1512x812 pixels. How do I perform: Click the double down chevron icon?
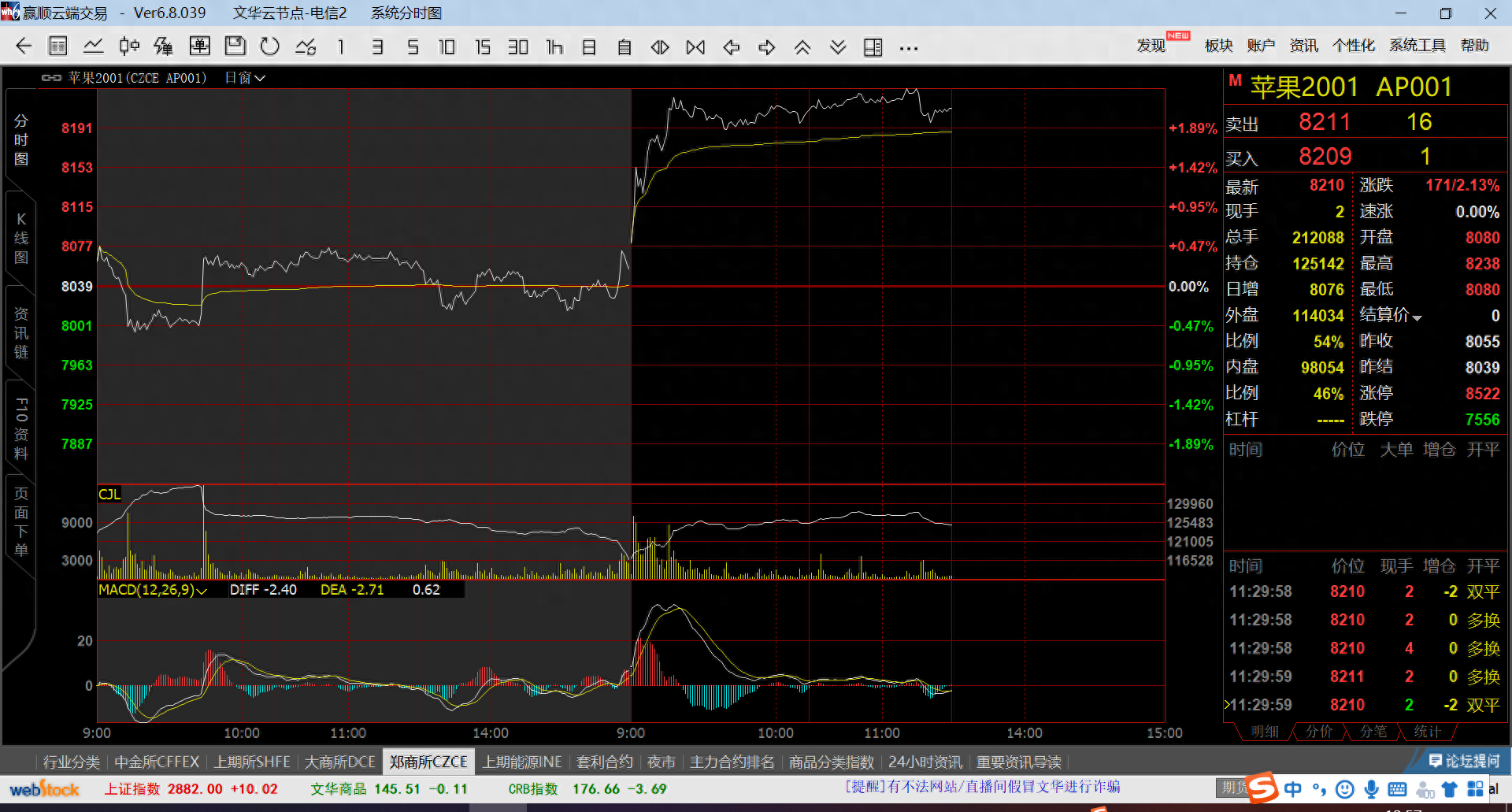pos(838,47)
